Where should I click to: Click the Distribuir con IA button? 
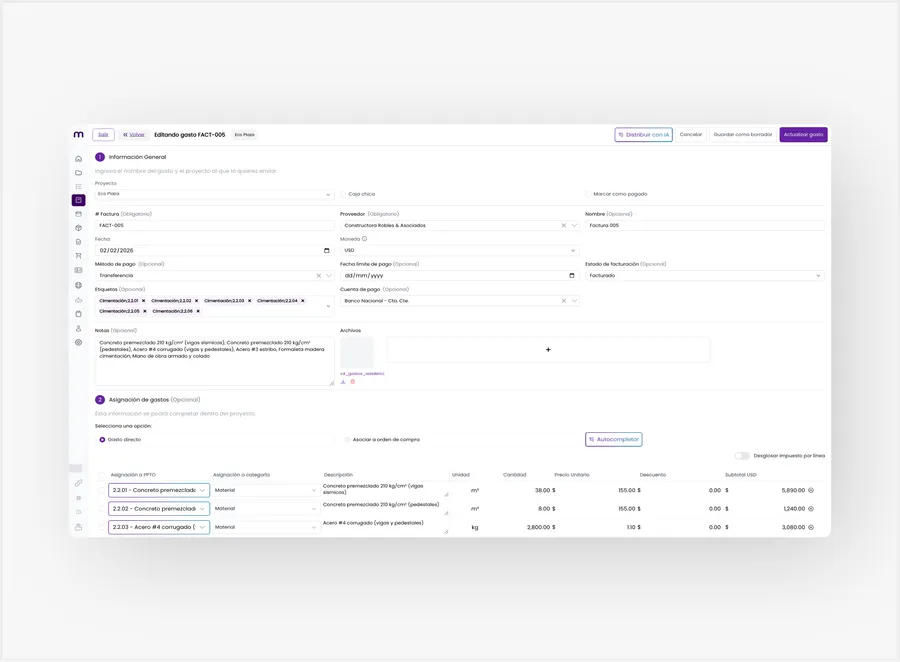click(x=643, y=135)
